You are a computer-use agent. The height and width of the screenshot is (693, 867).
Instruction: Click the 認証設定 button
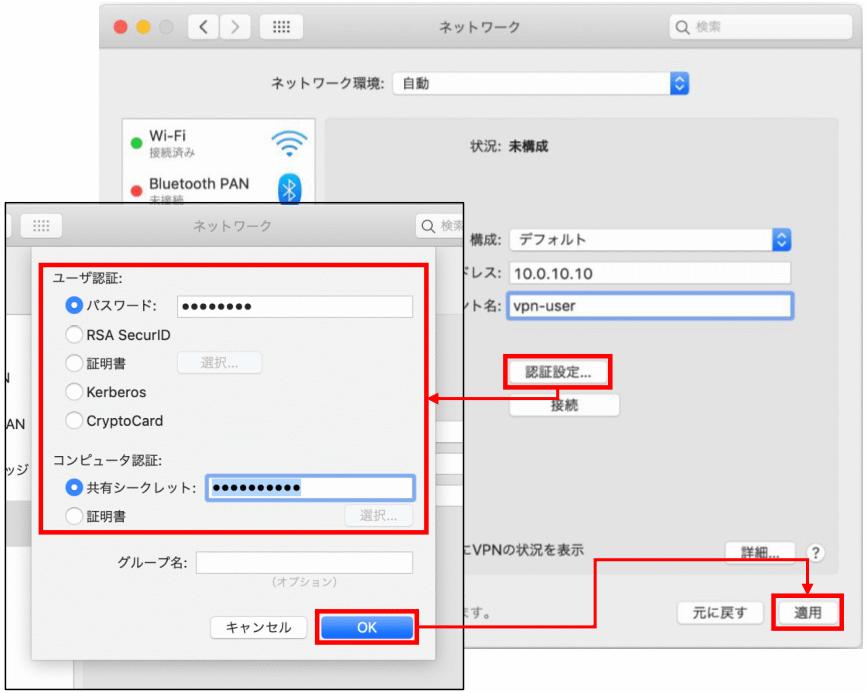coord(558,371)
